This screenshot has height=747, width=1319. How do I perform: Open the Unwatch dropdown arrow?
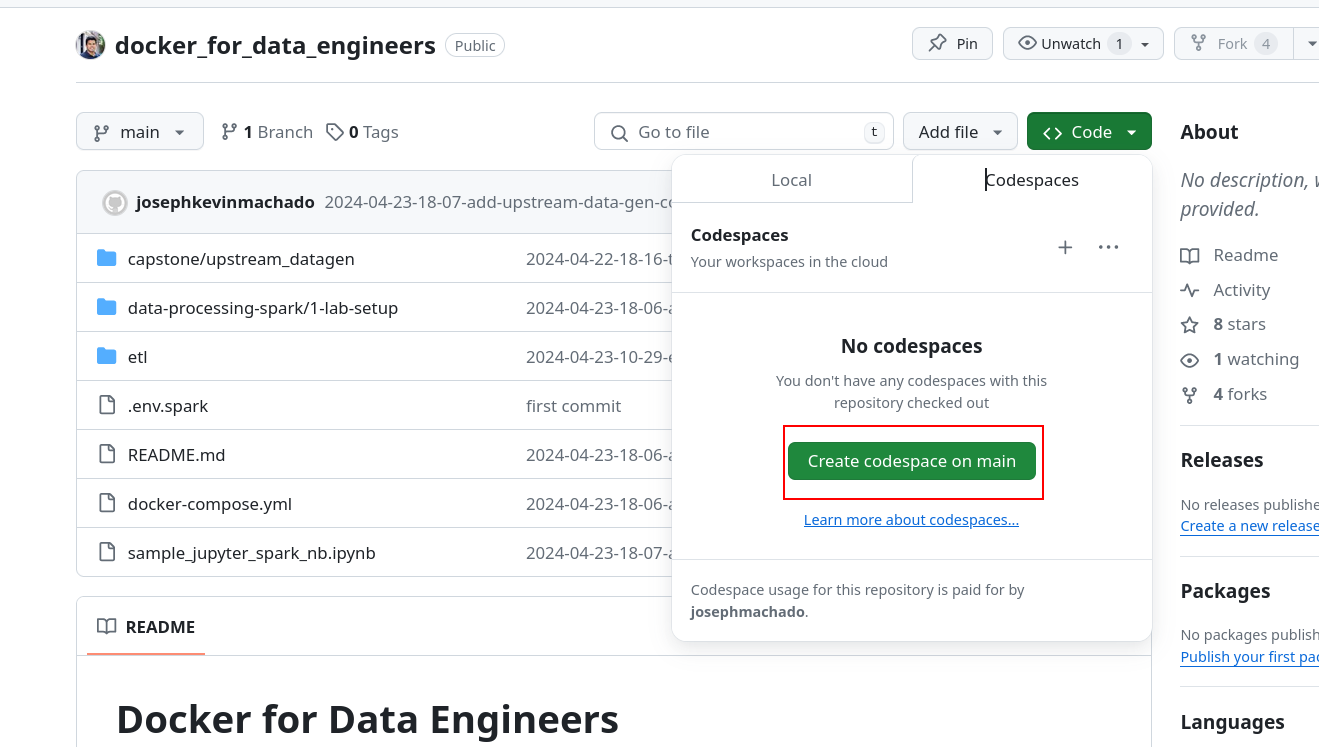[1146, 44]
